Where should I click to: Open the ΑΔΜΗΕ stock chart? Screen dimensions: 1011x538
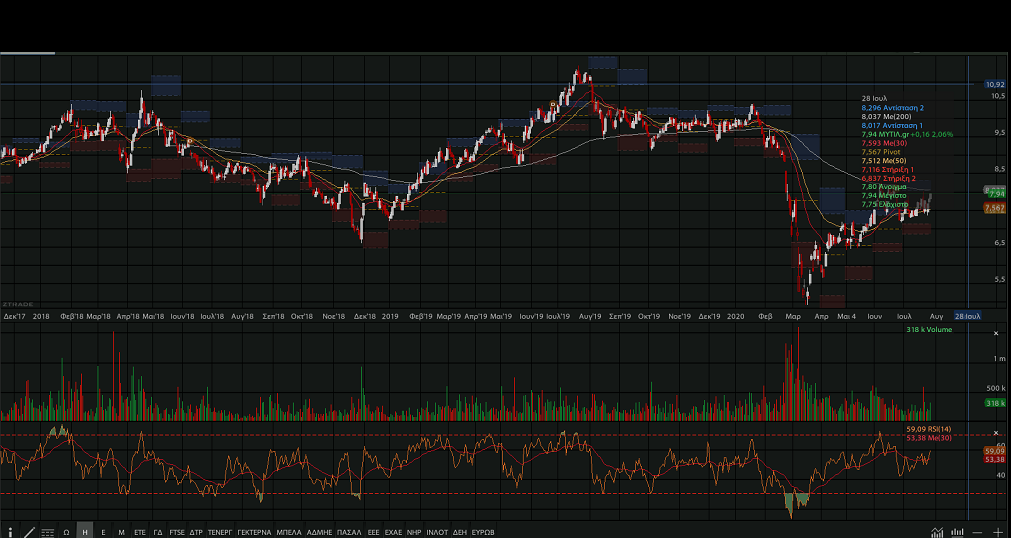pyautogui.click(x=319, y=532)
